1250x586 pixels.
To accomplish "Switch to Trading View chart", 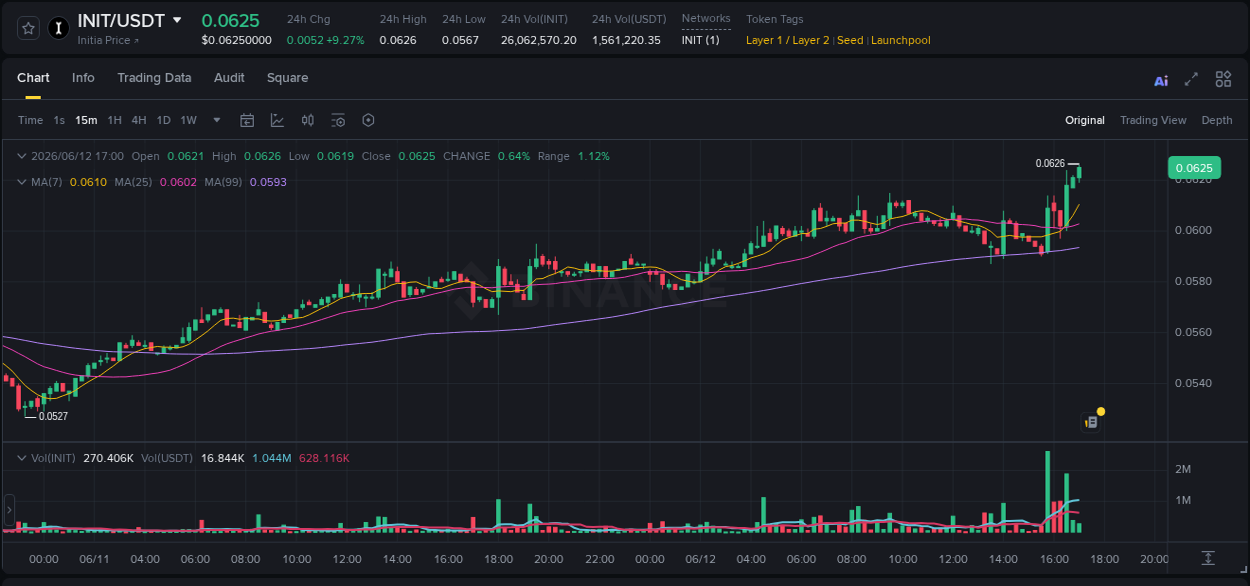I will (1153, 120).
